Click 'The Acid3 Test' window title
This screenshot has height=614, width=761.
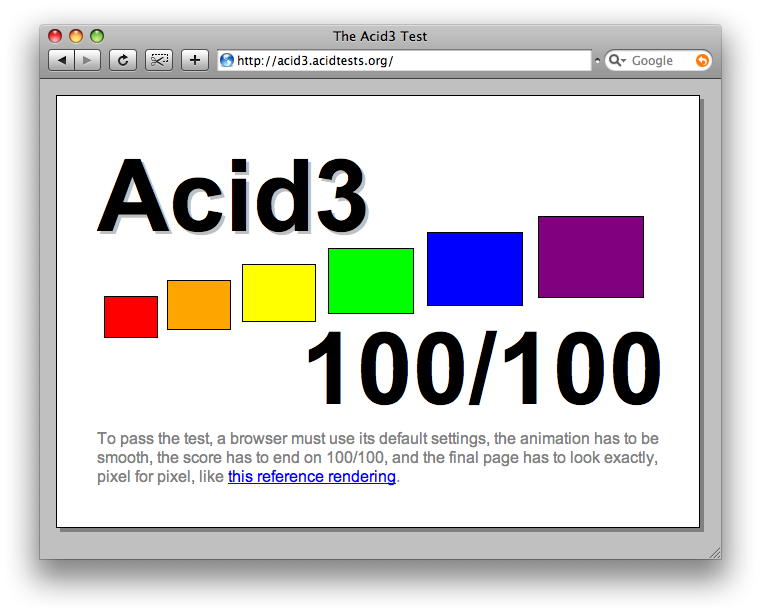[380, 36]
